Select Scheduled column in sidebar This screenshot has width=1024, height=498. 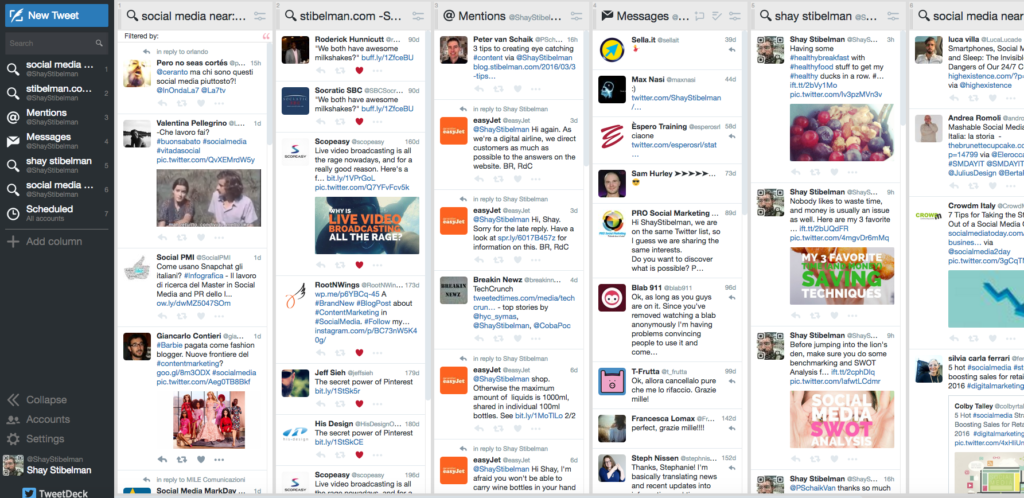[x=57, y=213]
